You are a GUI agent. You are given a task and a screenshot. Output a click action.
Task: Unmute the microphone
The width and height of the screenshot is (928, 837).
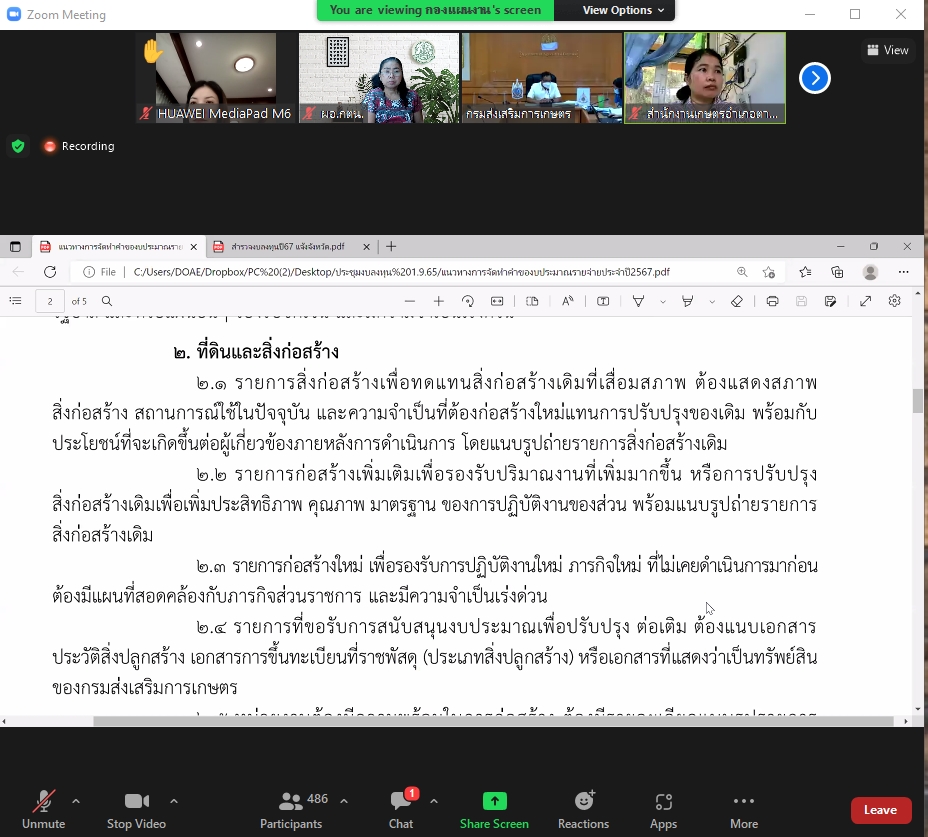click(x=43, y=808)
